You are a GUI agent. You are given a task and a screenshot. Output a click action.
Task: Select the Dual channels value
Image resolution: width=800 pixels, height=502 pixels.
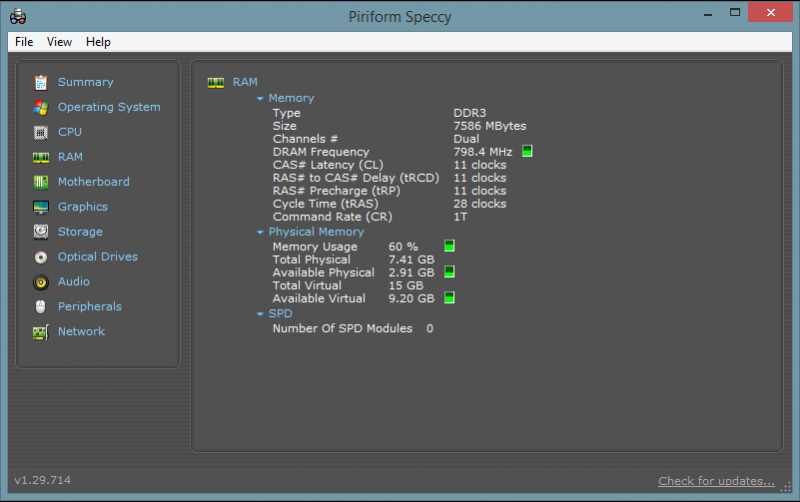[466, 139]
